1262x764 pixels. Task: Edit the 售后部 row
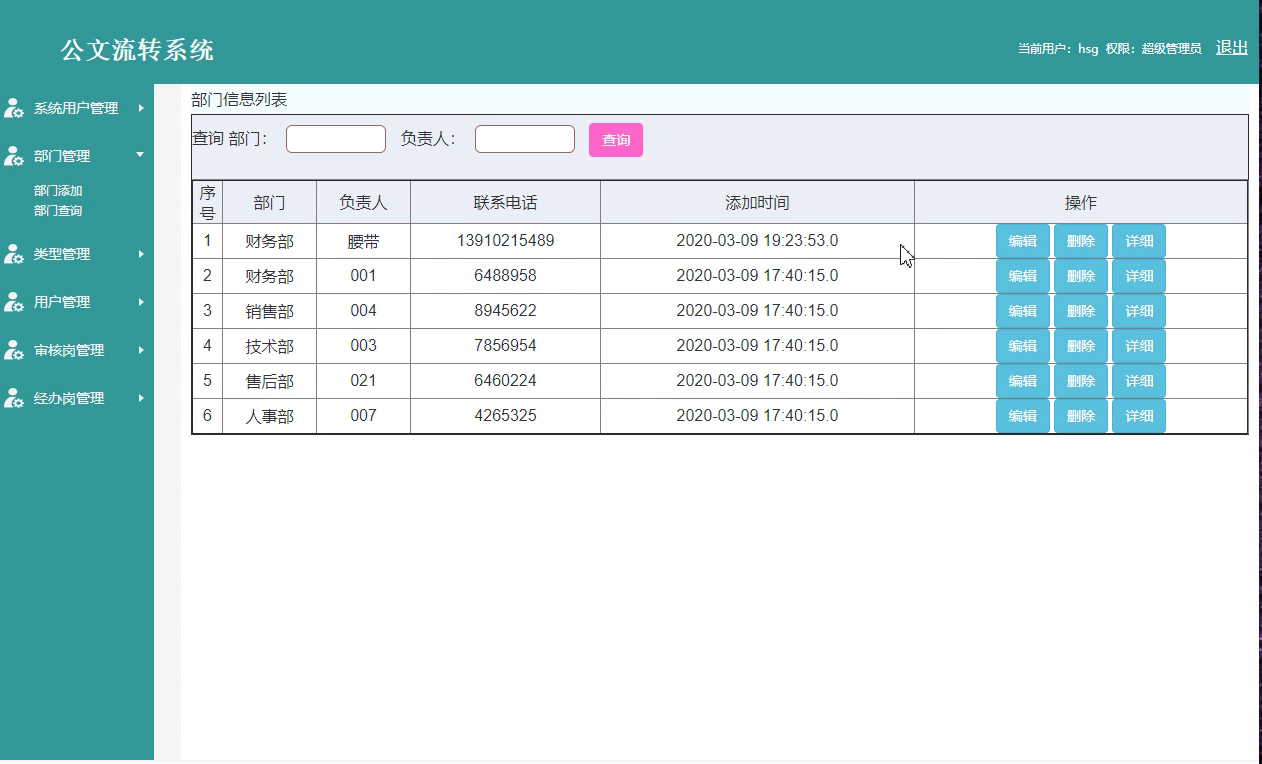(1023, 381)
